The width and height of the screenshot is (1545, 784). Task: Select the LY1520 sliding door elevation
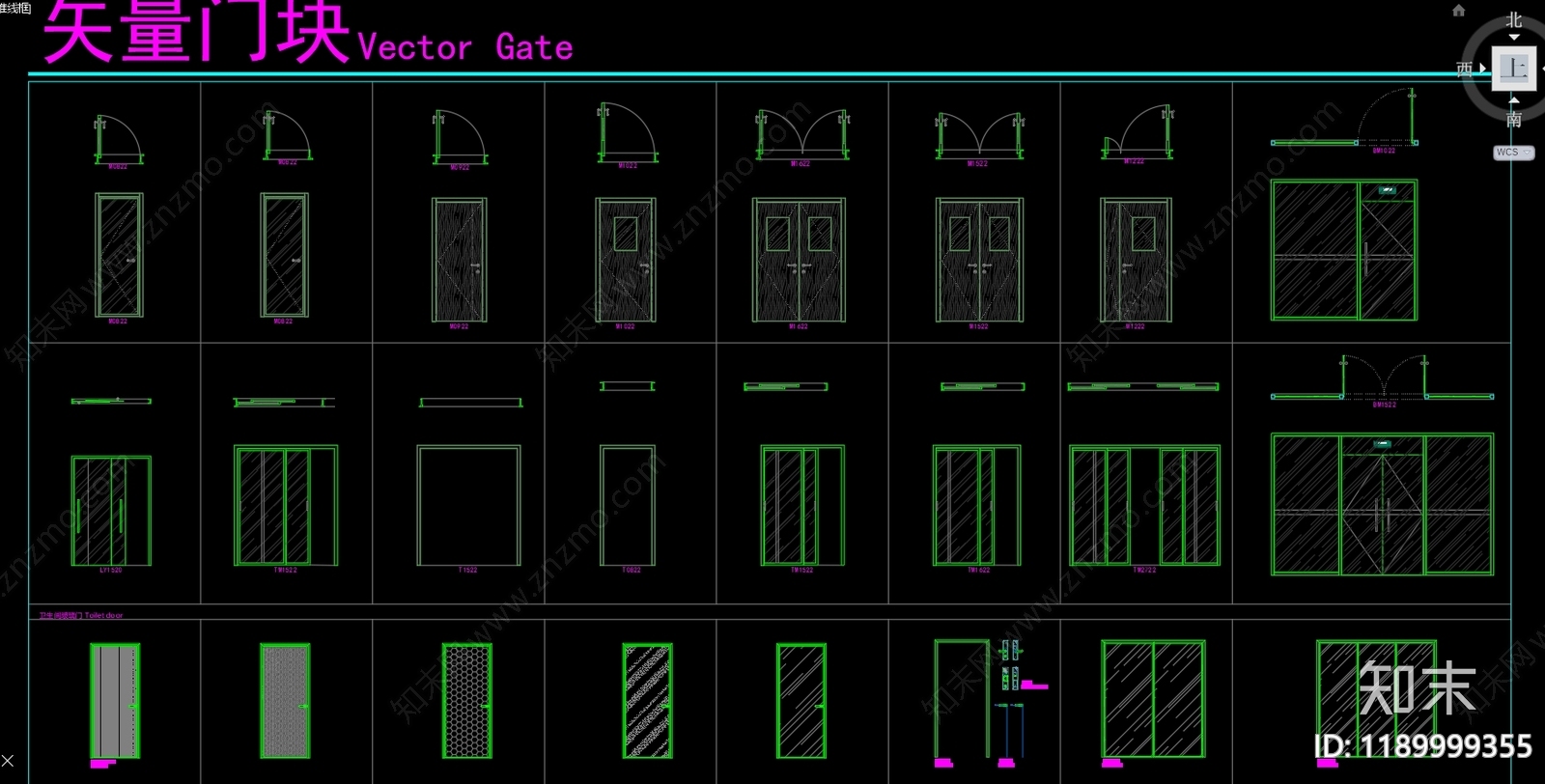[x=111, y=511]
